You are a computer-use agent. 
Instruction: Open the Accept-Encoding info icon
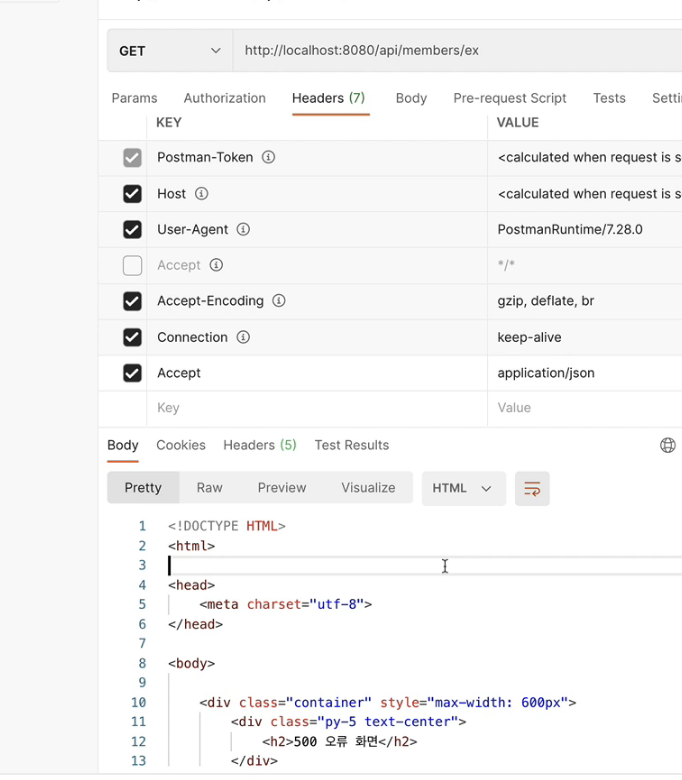(279, 300)
